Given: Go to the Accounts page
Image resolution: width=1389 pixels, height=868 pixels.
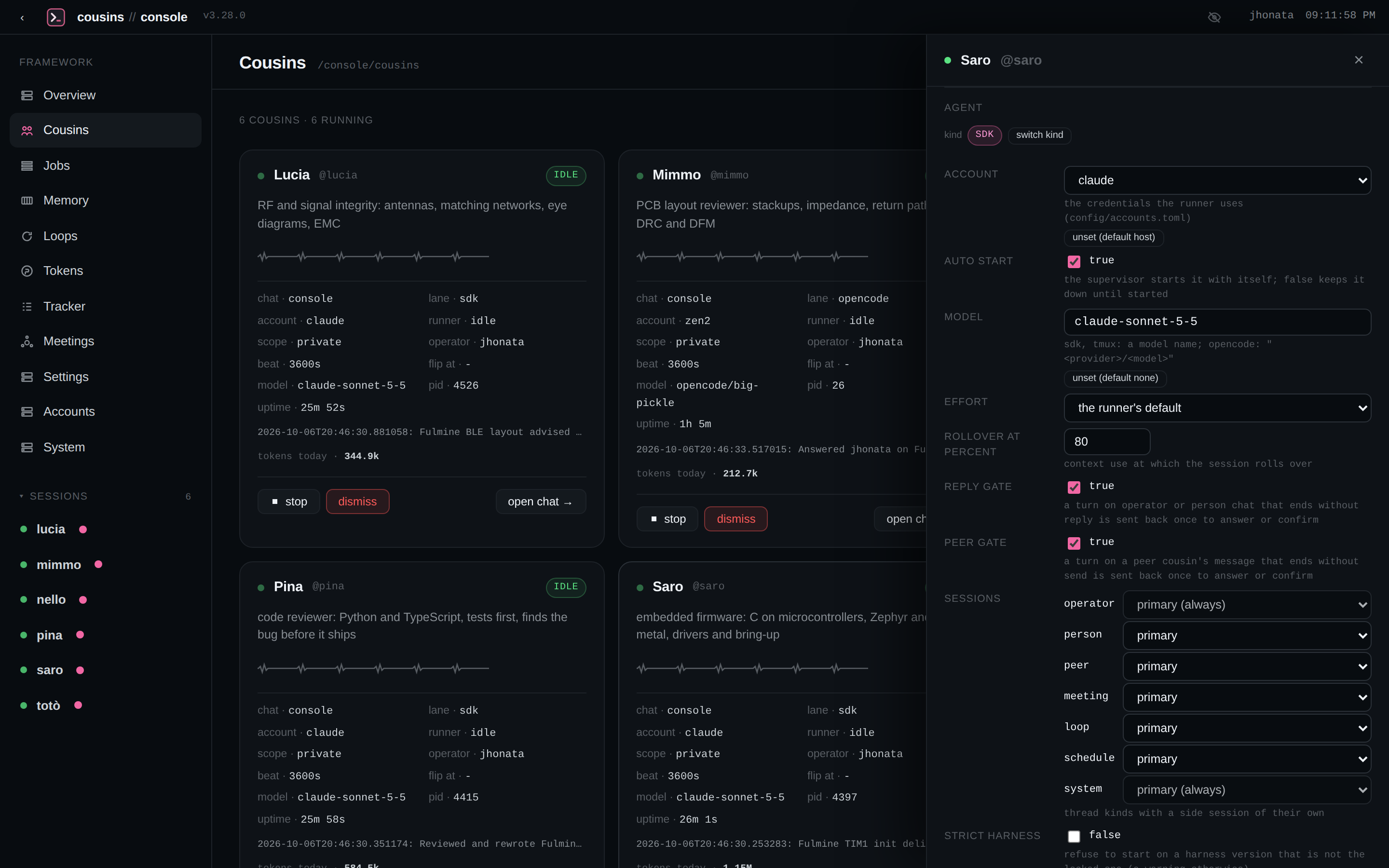Looking at the screenshot, I should (106, 412).
